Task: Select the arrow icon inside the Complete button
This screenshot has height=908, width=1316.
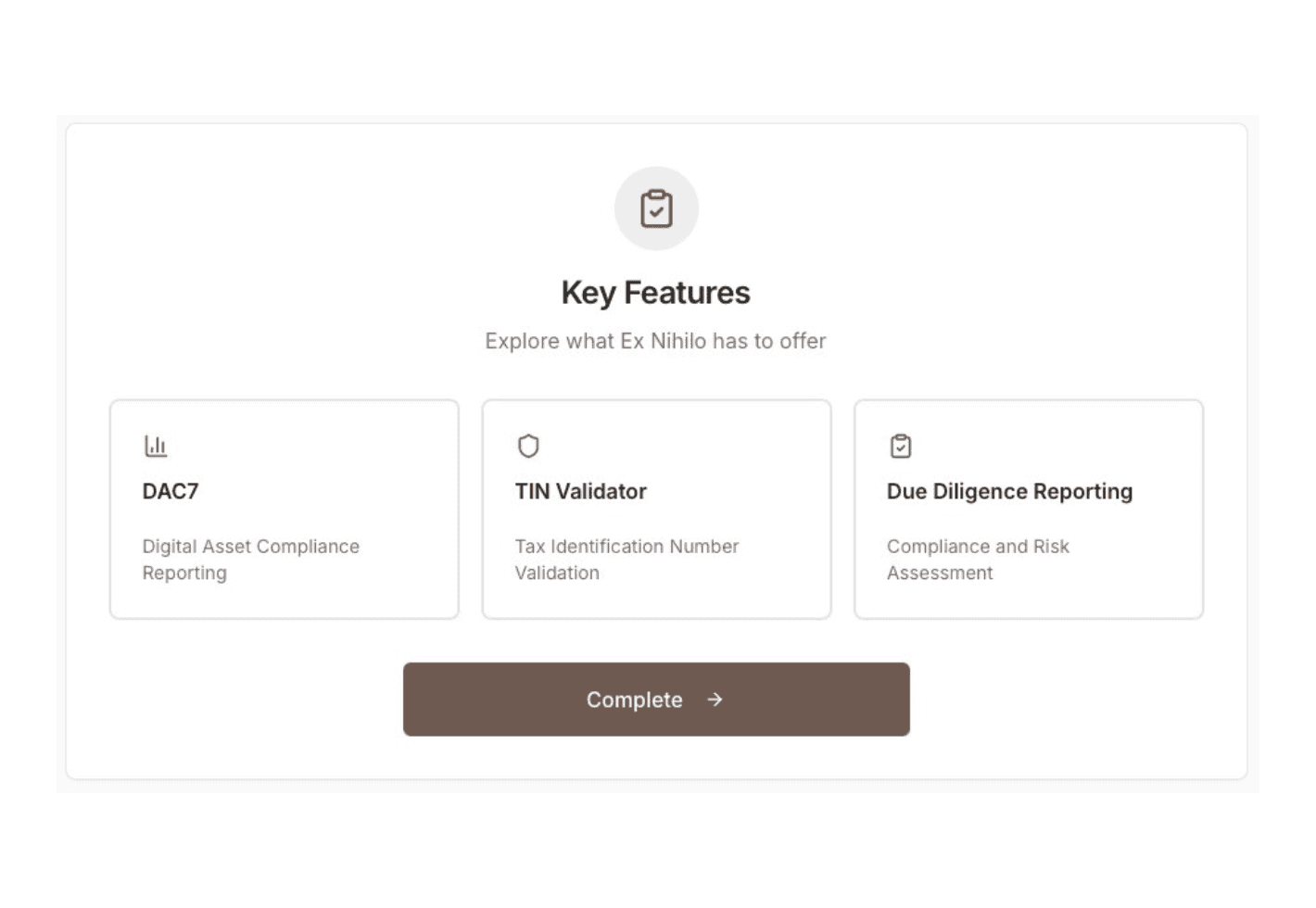Action: coord(714,700)
